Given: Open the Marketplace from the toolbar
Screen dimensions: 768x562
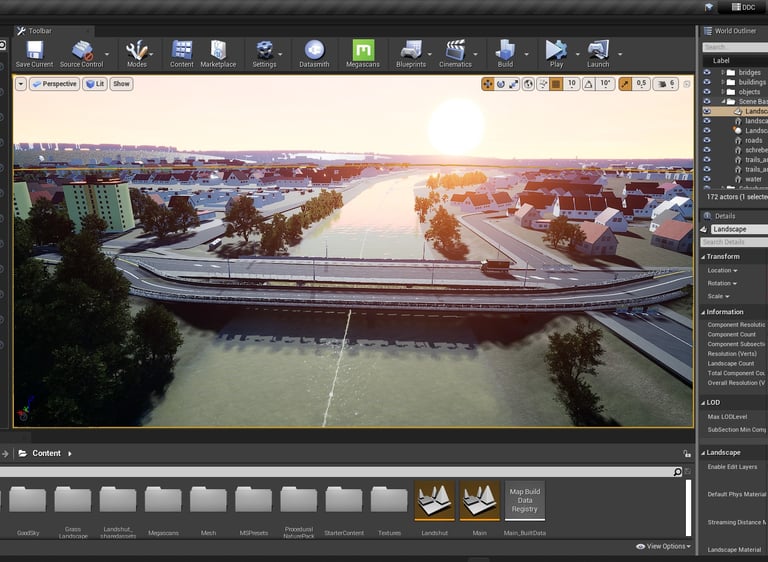Looking at the screenshot, I should pos(218,51).
